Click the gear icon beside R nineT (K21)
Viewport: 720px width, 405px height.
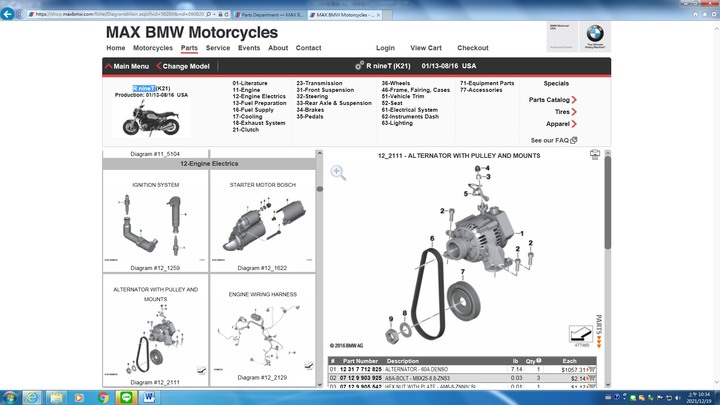[x=359, y=66]
